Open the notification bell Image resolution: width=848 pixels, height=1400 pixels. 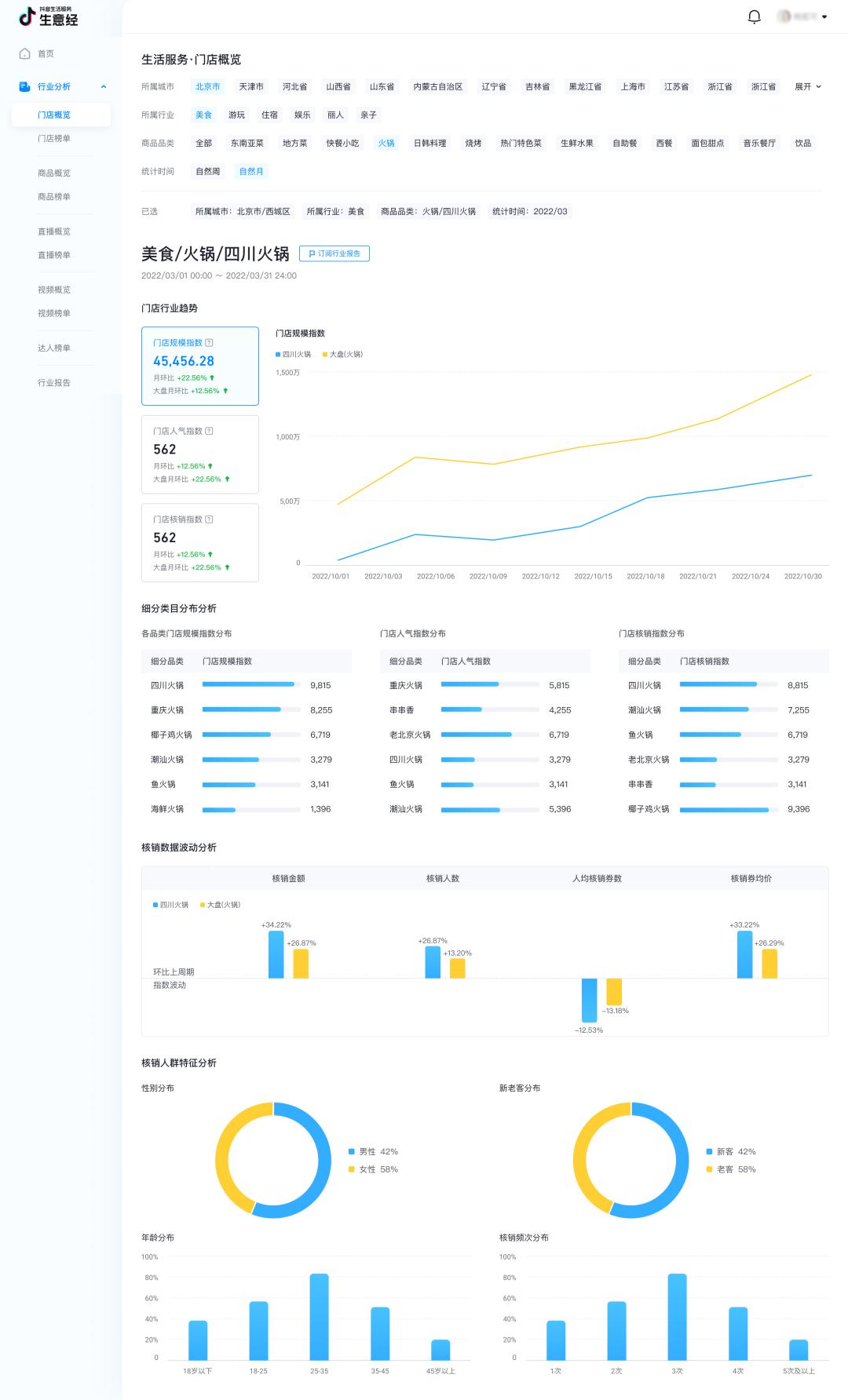click(x=754, y=16)
